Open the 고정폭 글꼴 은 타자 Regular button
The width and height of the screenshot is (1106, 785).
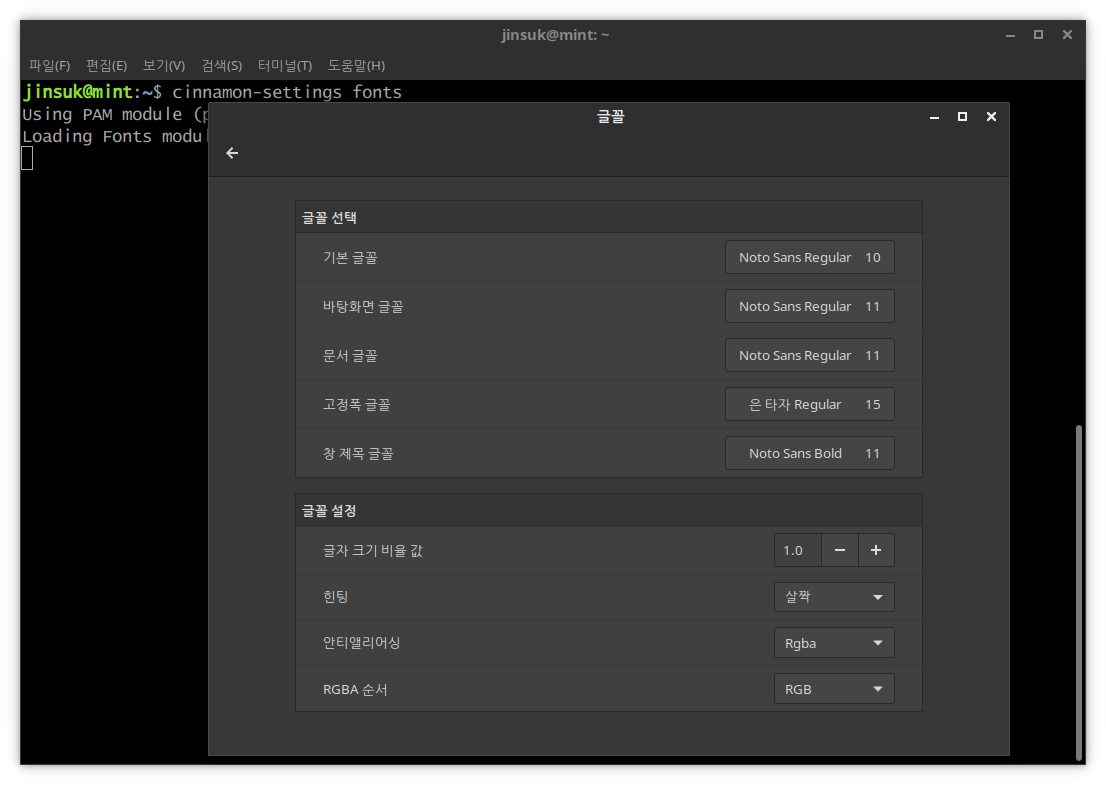click(809, 404)
